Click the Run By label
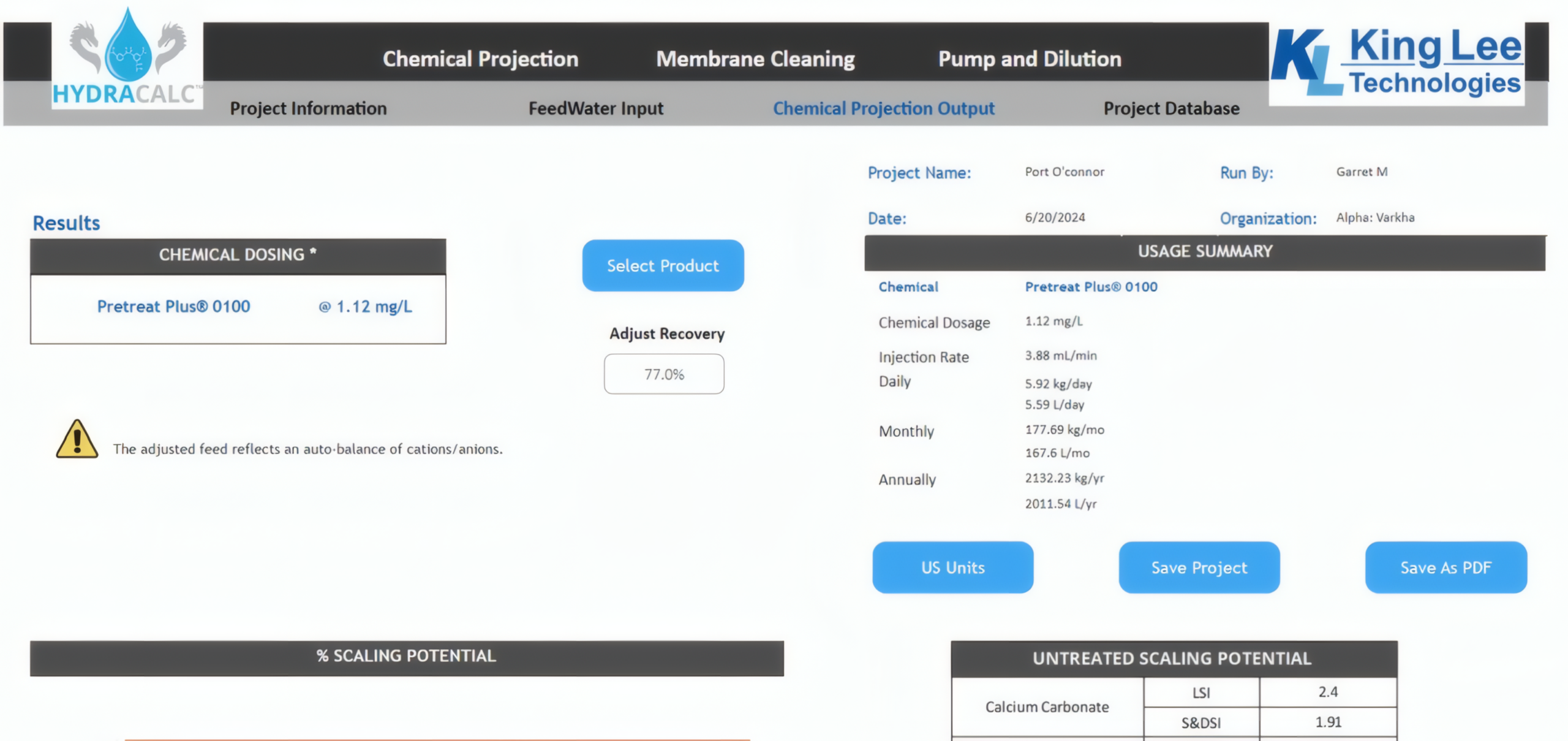 pos(1246,173)
